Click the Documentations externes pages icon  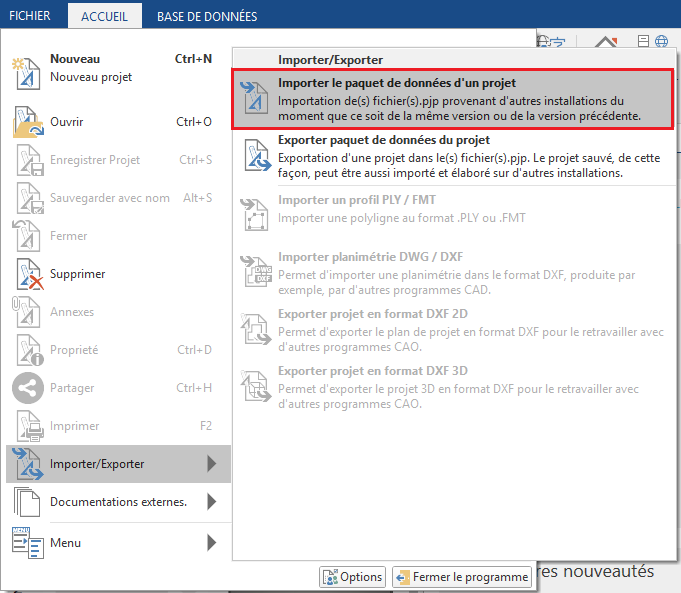coord(27,502)
